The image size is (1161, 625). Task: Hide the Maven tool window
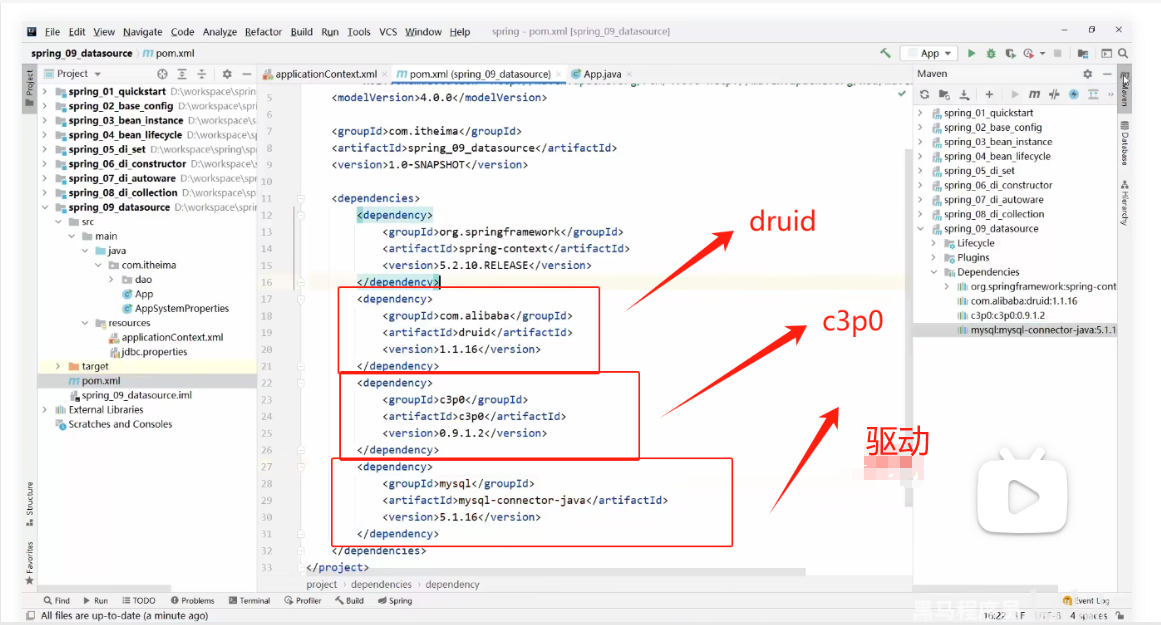pyautogui.click(x=1107, y=74)
